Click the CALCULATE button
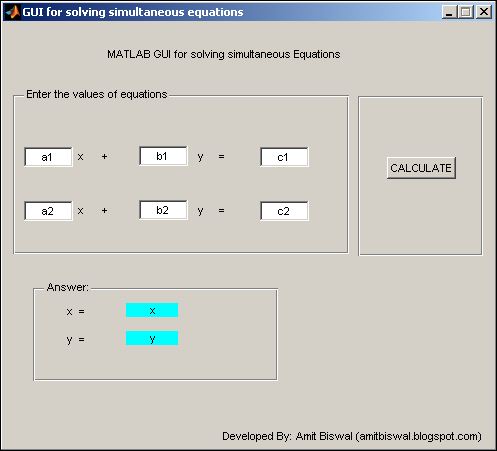 [421, 168]
